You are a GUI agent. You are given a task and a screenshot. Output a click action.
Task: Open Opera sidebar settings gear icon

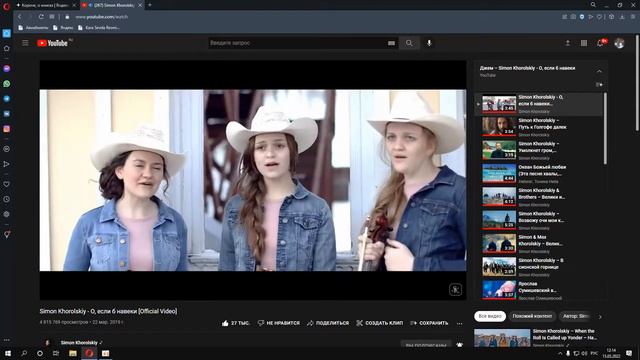coord(7,214)
